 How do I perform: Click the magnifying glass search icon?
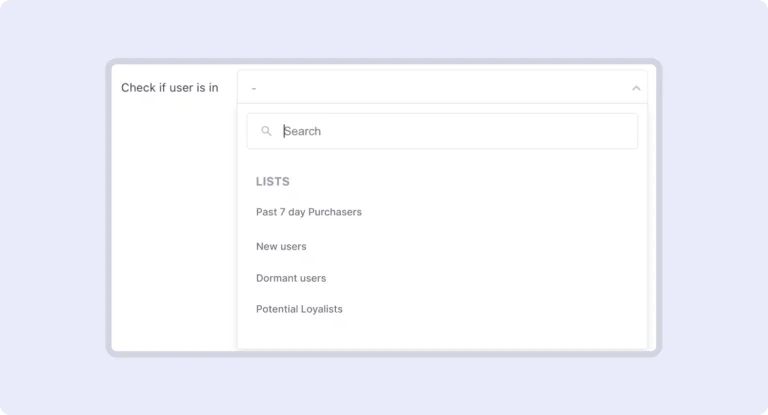click(x=266, y=131)
